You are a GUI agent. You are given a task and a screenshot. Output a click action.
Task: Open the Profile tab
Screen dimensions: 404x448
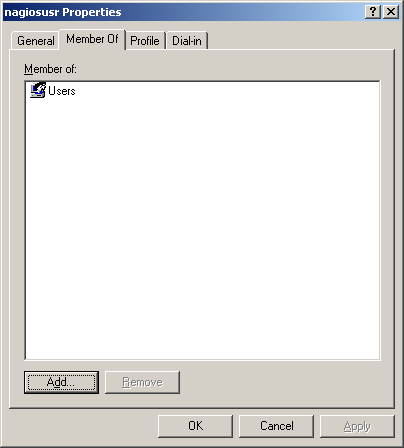(x=145, y=41)
